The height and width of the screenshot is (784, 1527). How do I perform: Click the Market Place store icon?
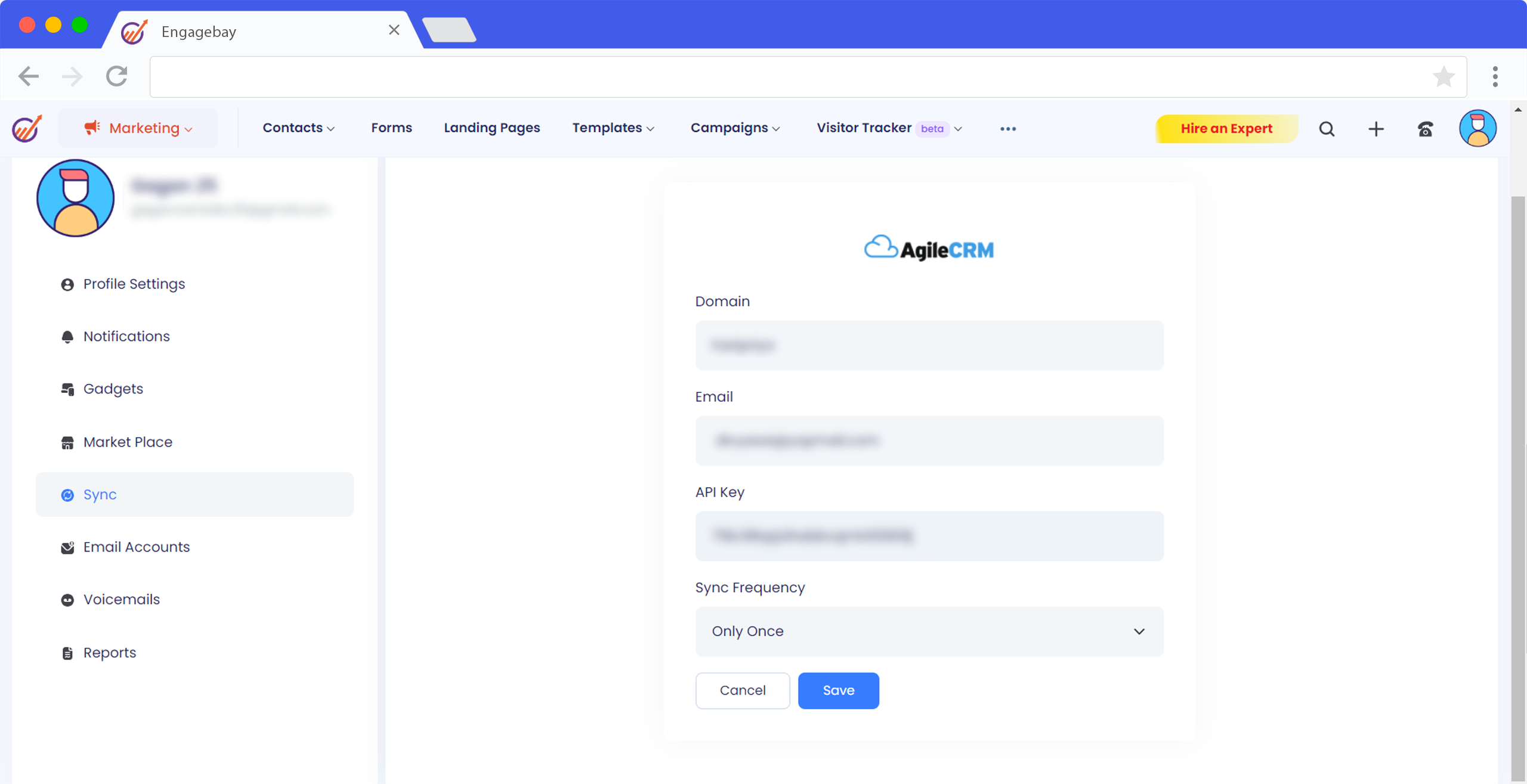click(x=67, y=442)
